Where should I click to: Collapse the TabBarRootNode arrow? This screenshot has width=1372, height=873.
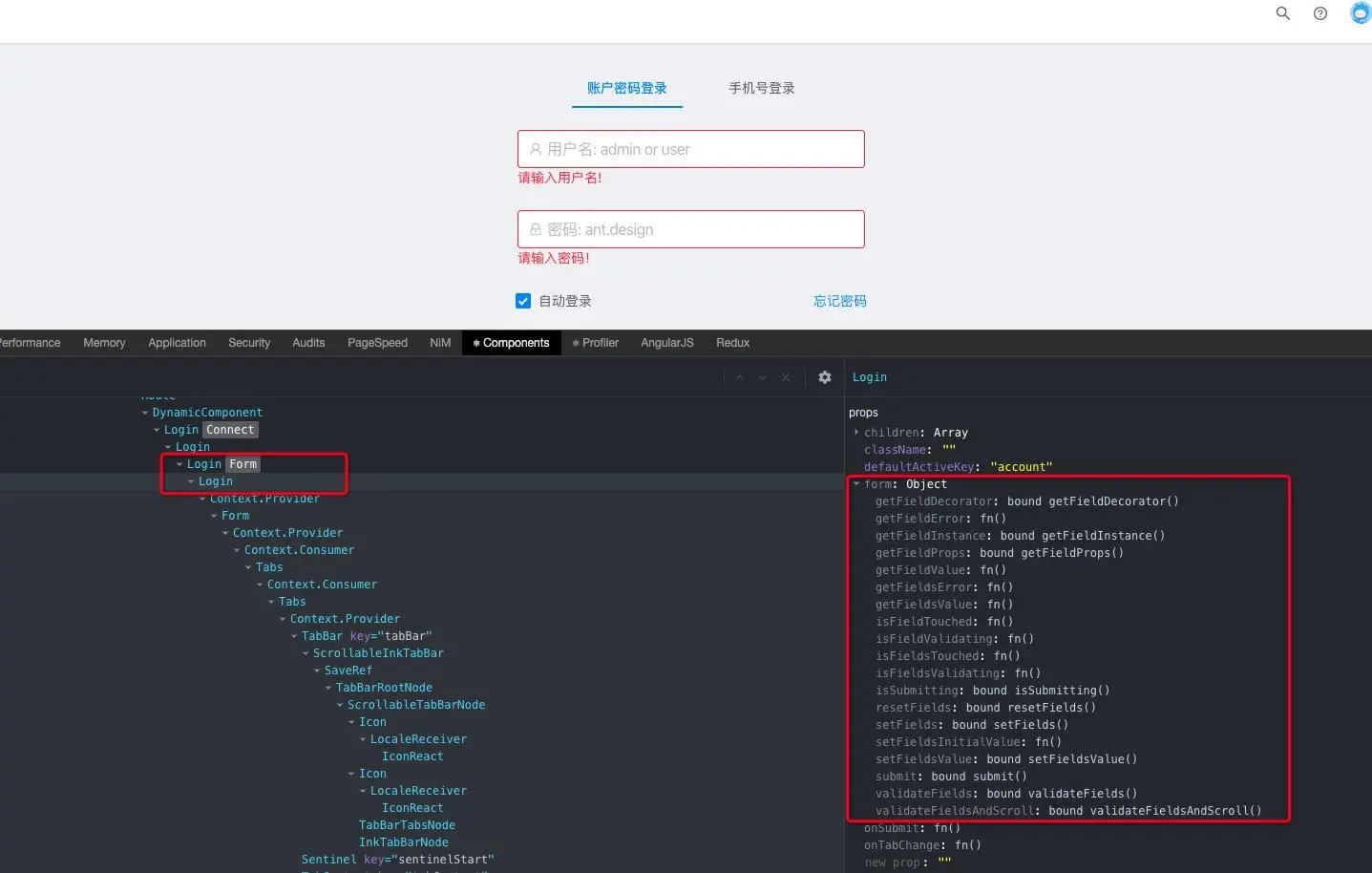click(x=328, y=688)
